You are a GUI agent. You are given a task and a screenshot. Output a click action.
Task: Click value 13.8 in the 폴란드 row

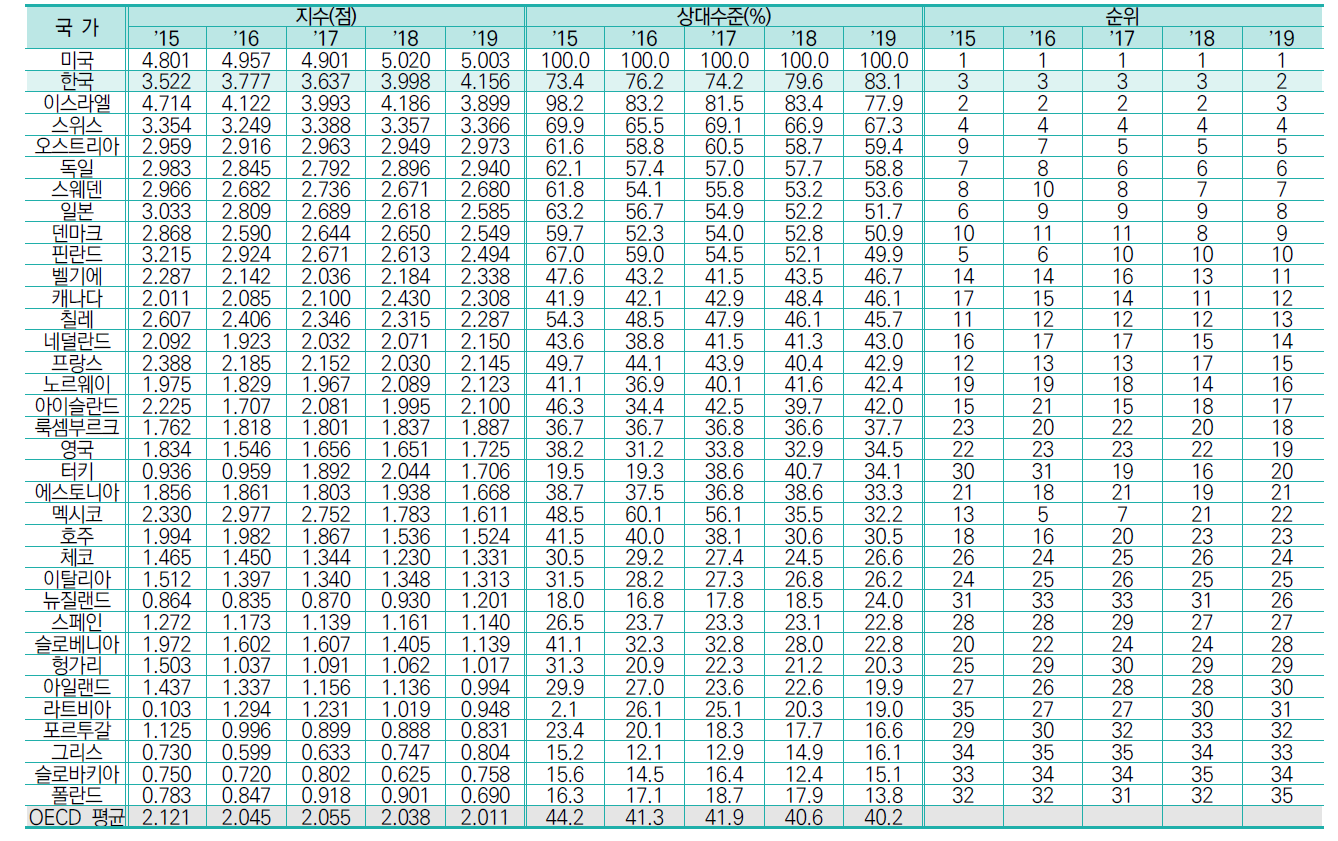tap(883, 795)
